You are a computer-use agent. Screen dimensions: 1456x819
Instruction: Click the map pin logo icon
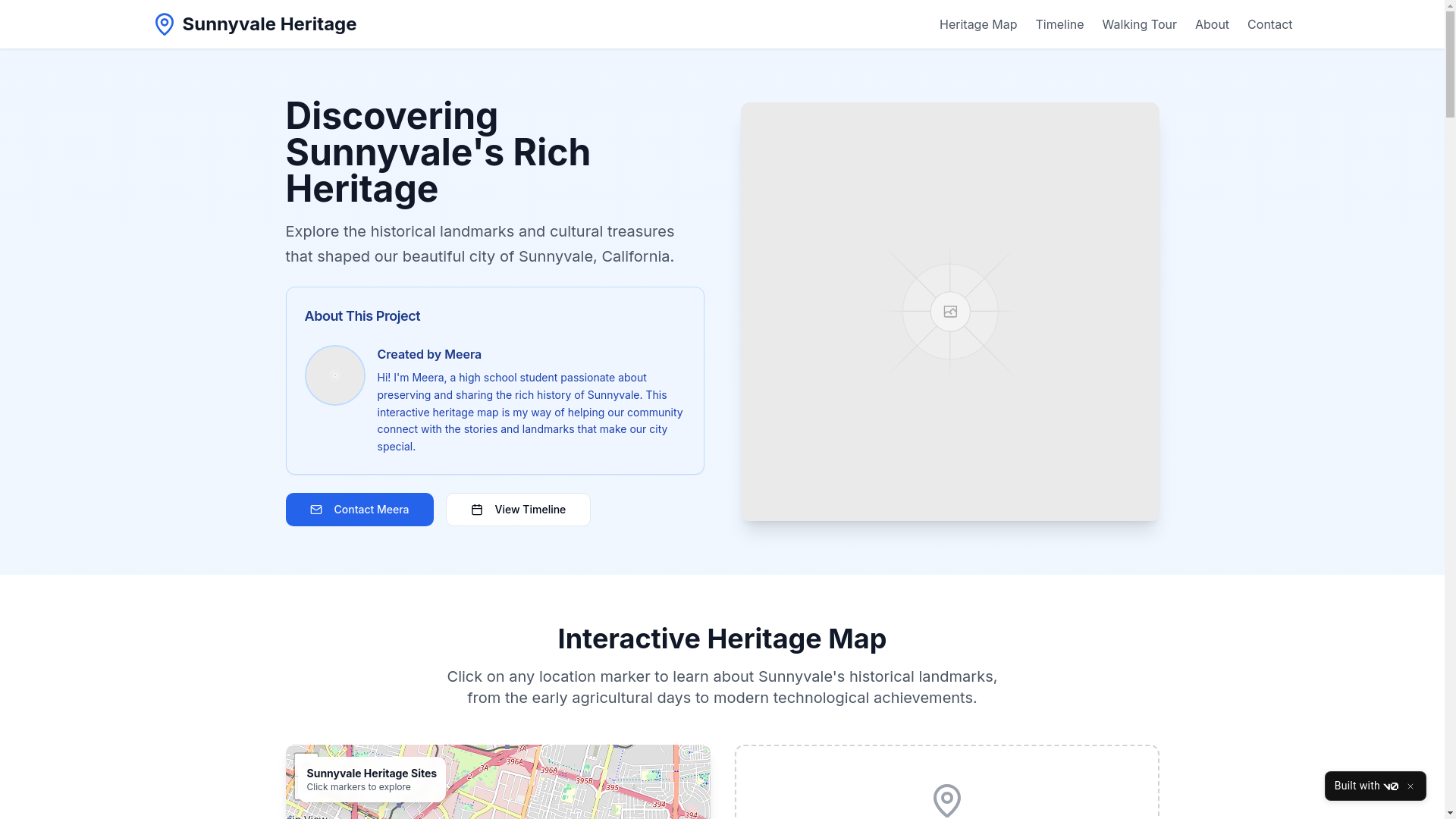[164, 24]
